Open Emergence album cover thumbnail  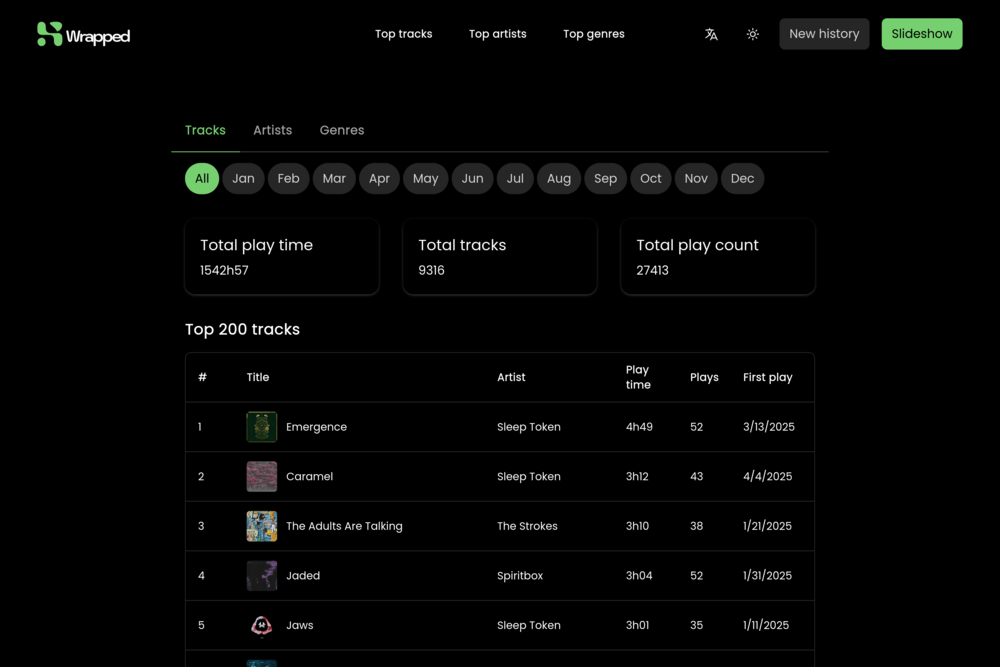coord(262,427)
